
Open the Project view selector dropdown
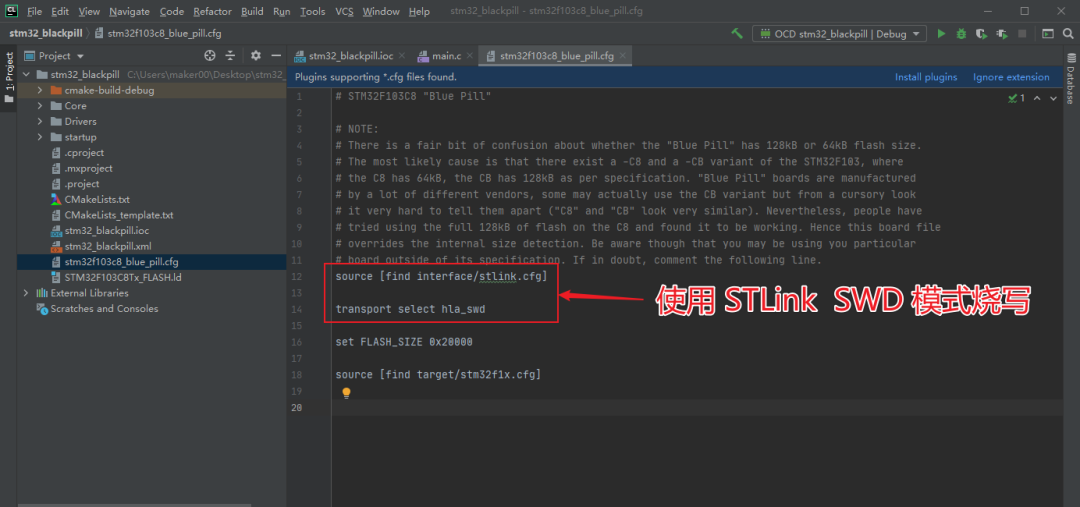click(x=54, y=56)
